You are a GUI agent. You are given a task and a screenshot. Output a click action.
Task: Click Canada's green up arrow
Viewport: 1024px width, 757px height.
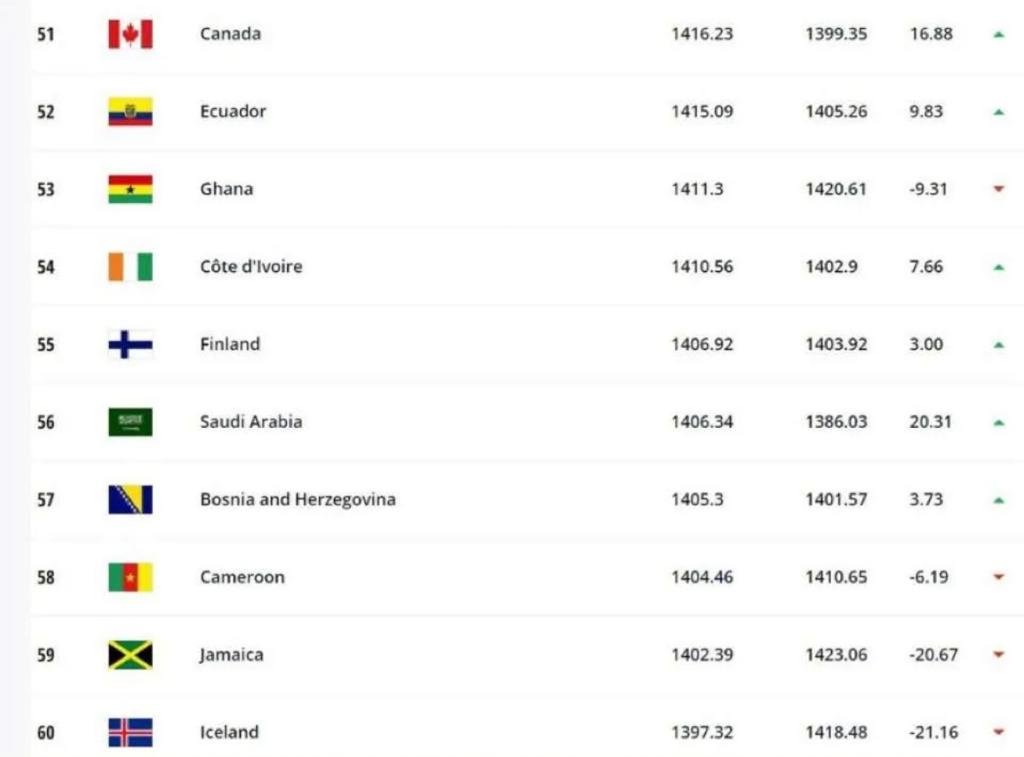pos(999,35)
